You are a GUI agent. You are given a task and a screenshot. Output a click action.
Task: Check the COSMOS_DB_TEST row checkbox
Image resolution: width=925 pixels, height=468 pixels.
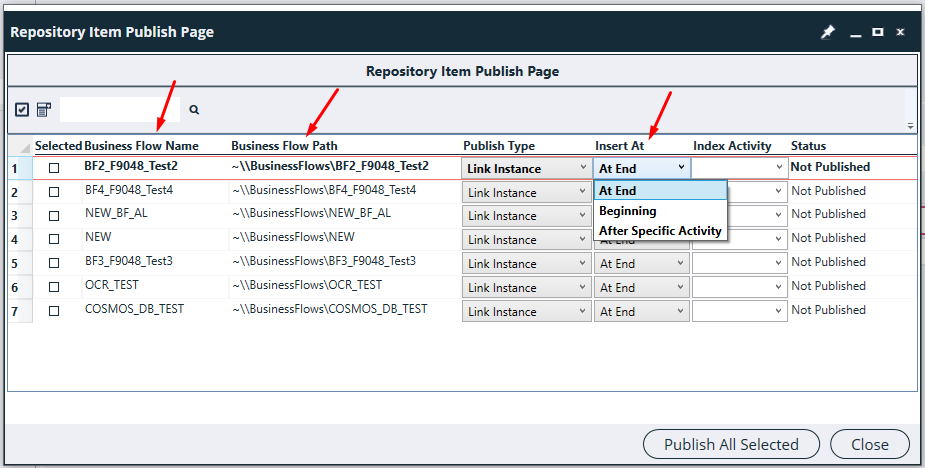pos(54,311)
